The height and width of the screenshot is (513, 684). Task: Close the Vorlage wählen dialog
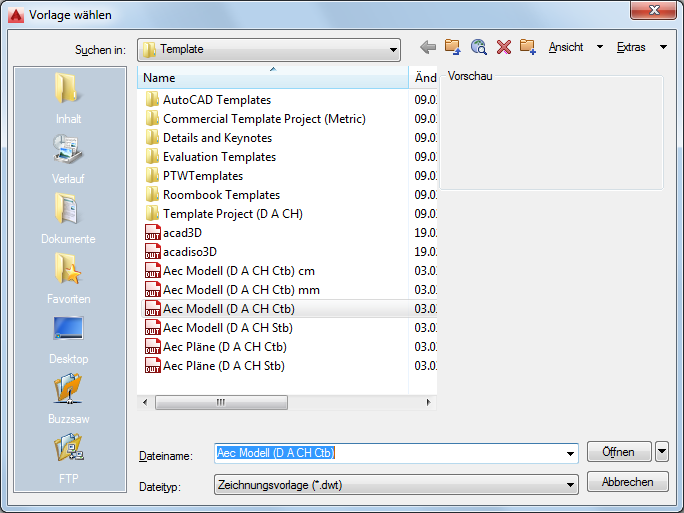click(x=653, y=10)
